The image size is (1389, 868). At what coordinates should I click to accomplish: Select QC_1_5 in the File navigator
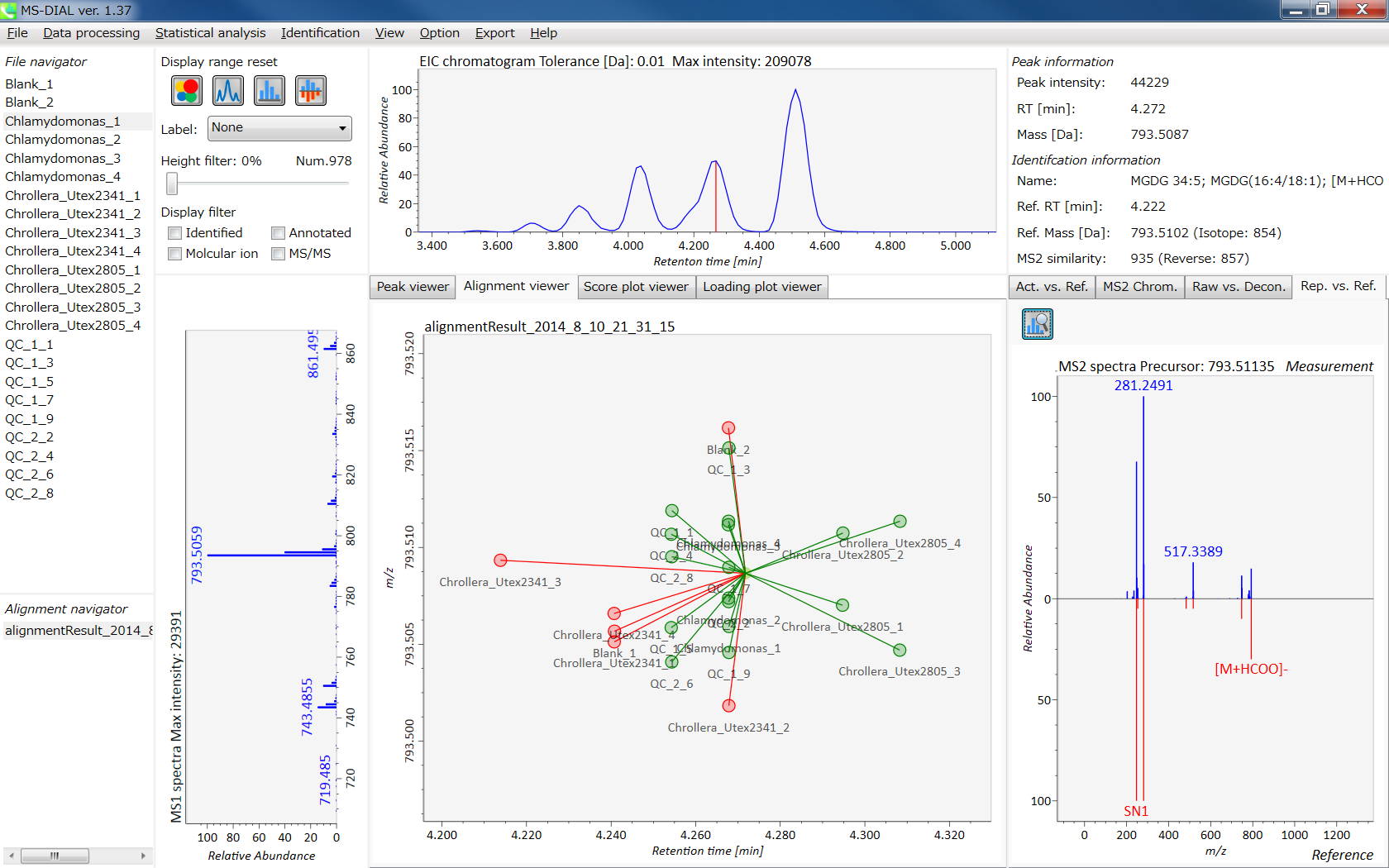pyautogui.click(x=29, y=382)
